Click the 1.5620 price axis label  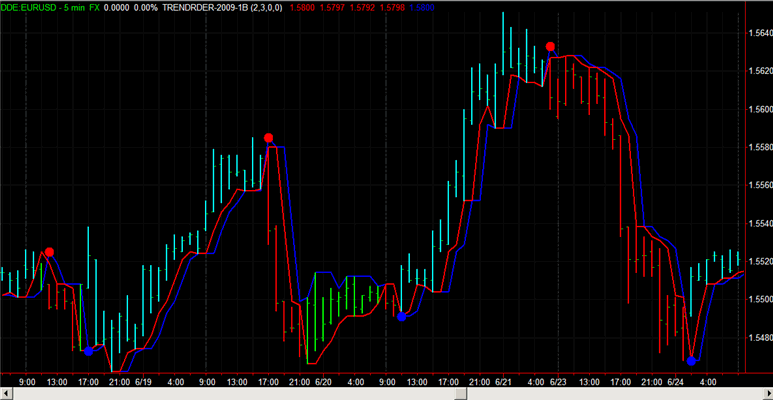[760, 71]
